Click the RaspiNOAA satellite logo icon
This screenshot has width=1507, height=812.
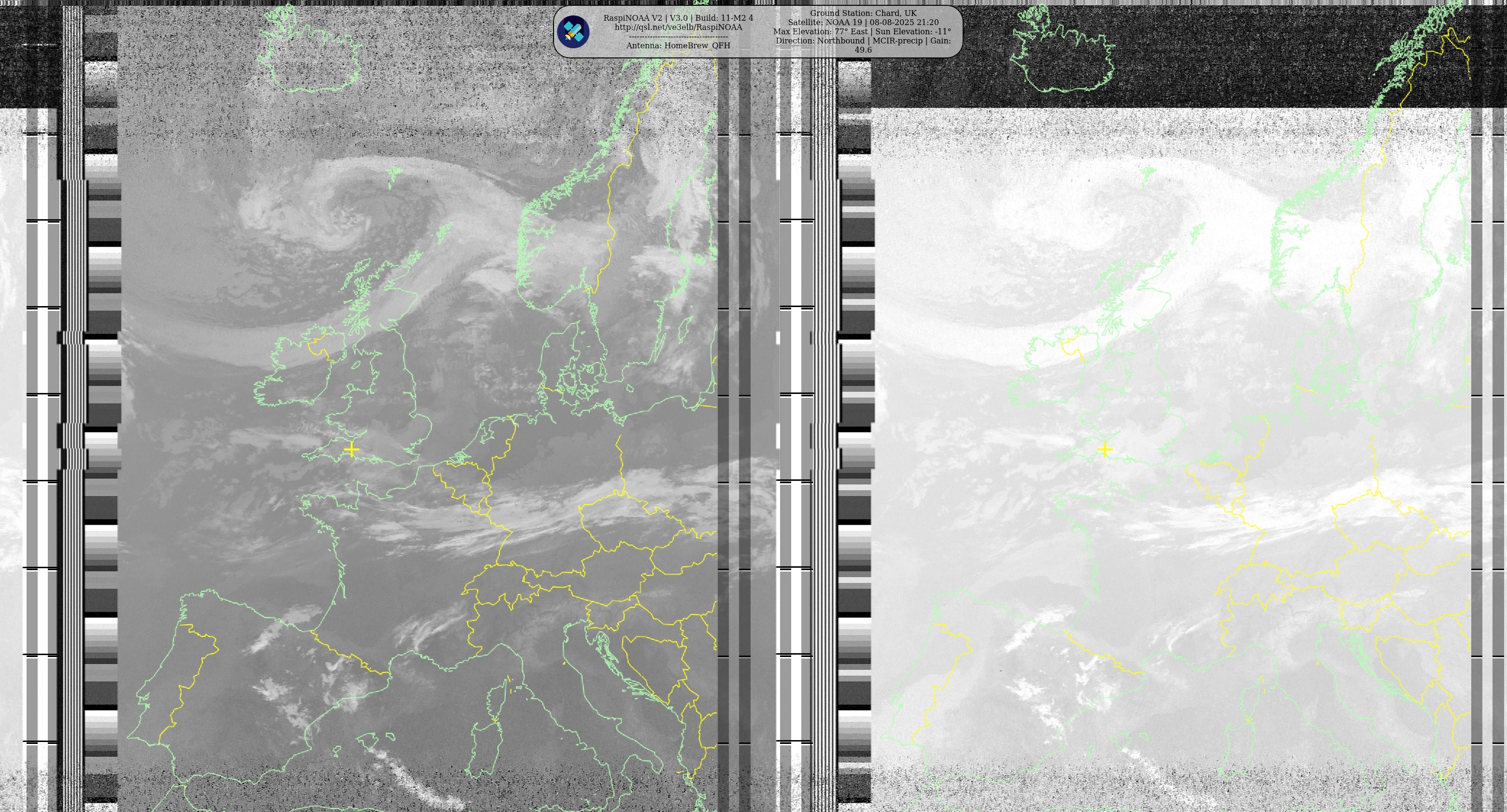(573, 31)
